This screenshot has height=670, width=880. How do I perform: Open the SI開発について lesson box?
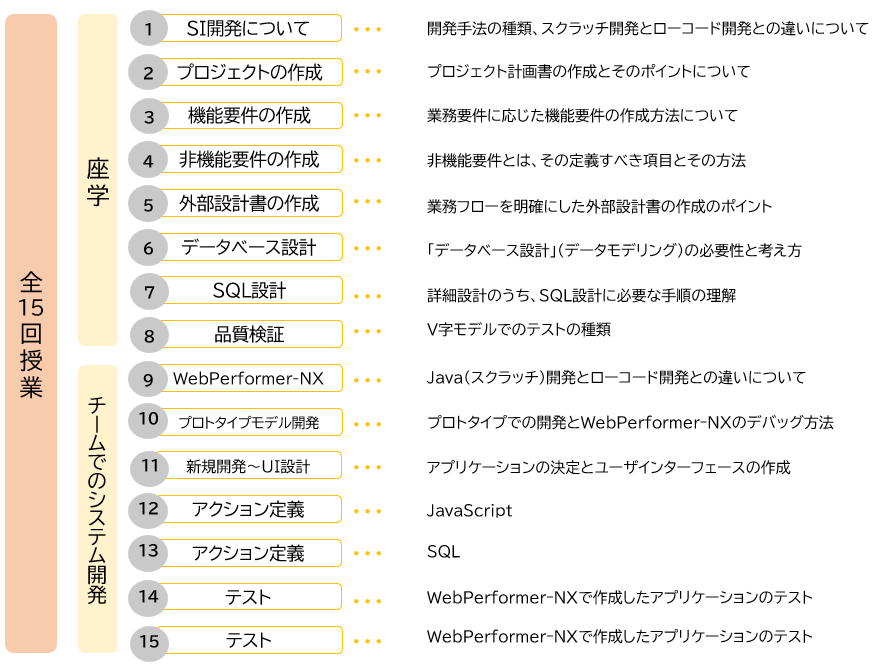click(x=249, y=28)
